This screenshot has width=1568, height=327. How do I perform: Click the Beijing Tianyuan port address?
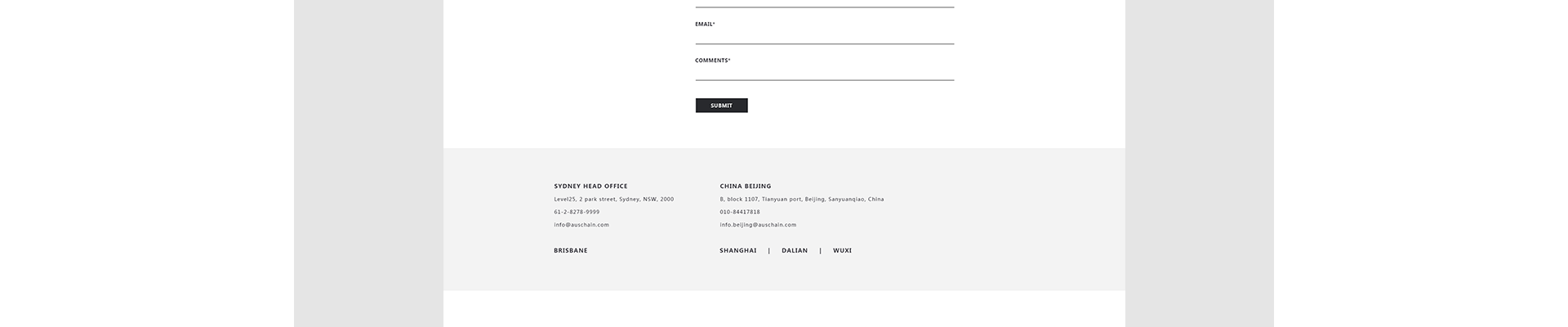pos(801,199)
